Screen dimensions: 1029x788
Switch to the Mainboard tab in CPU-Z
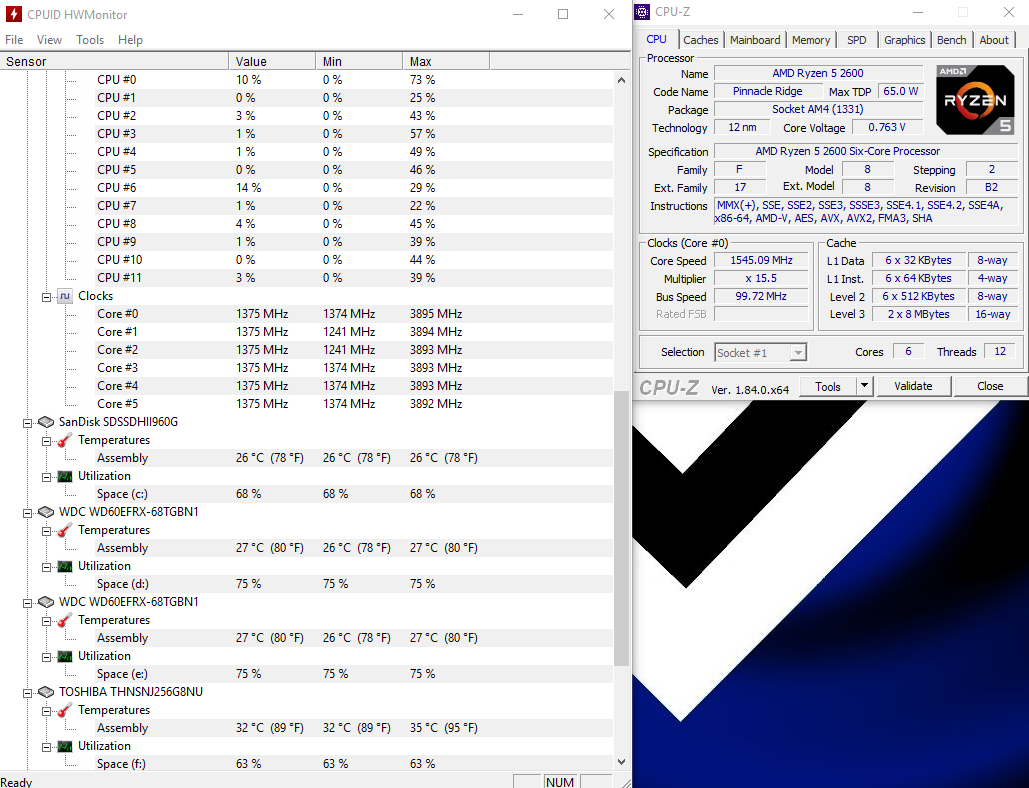click(x=755, y=40)
